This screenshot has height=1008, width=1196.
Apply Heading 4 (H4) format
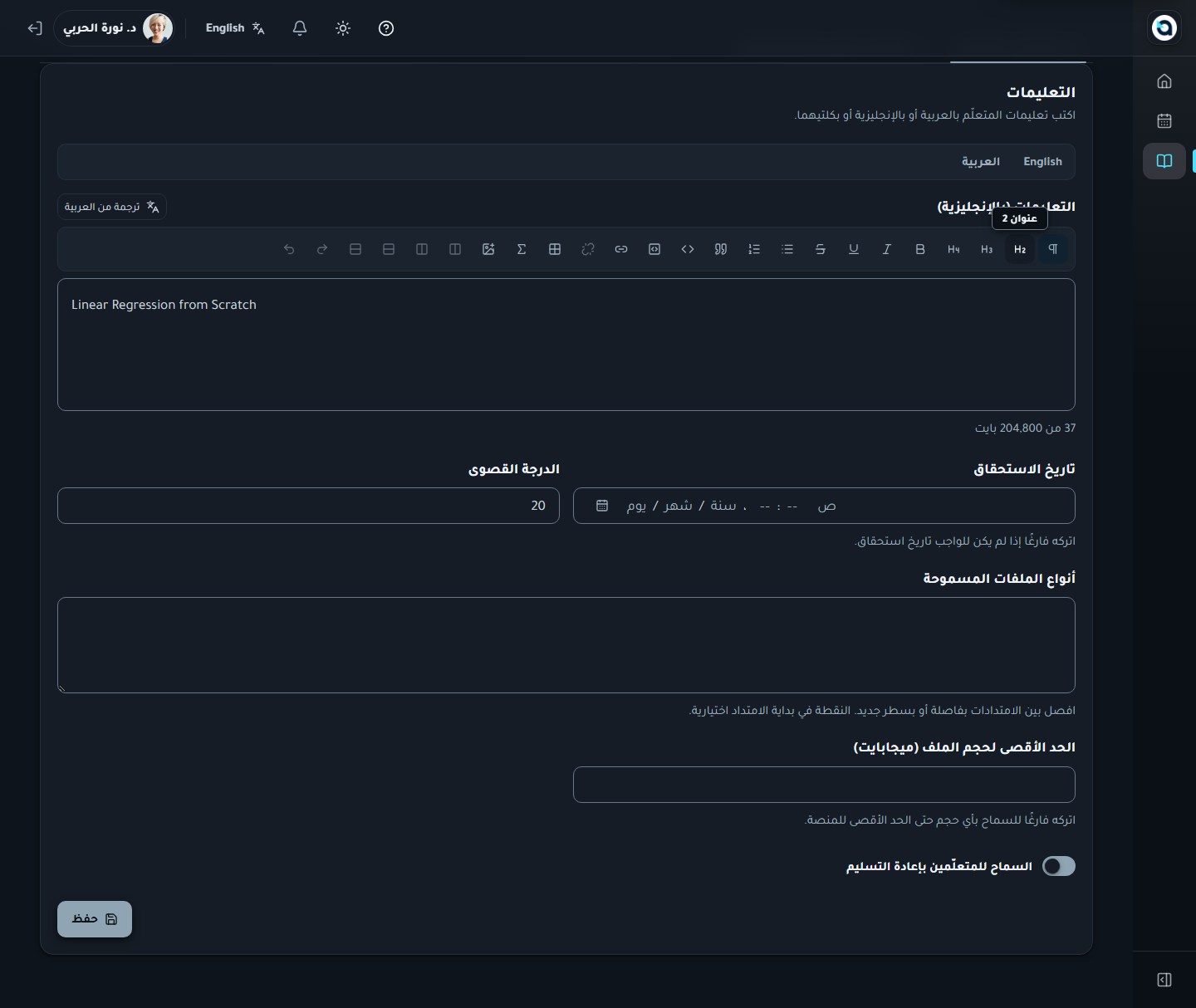953,249
